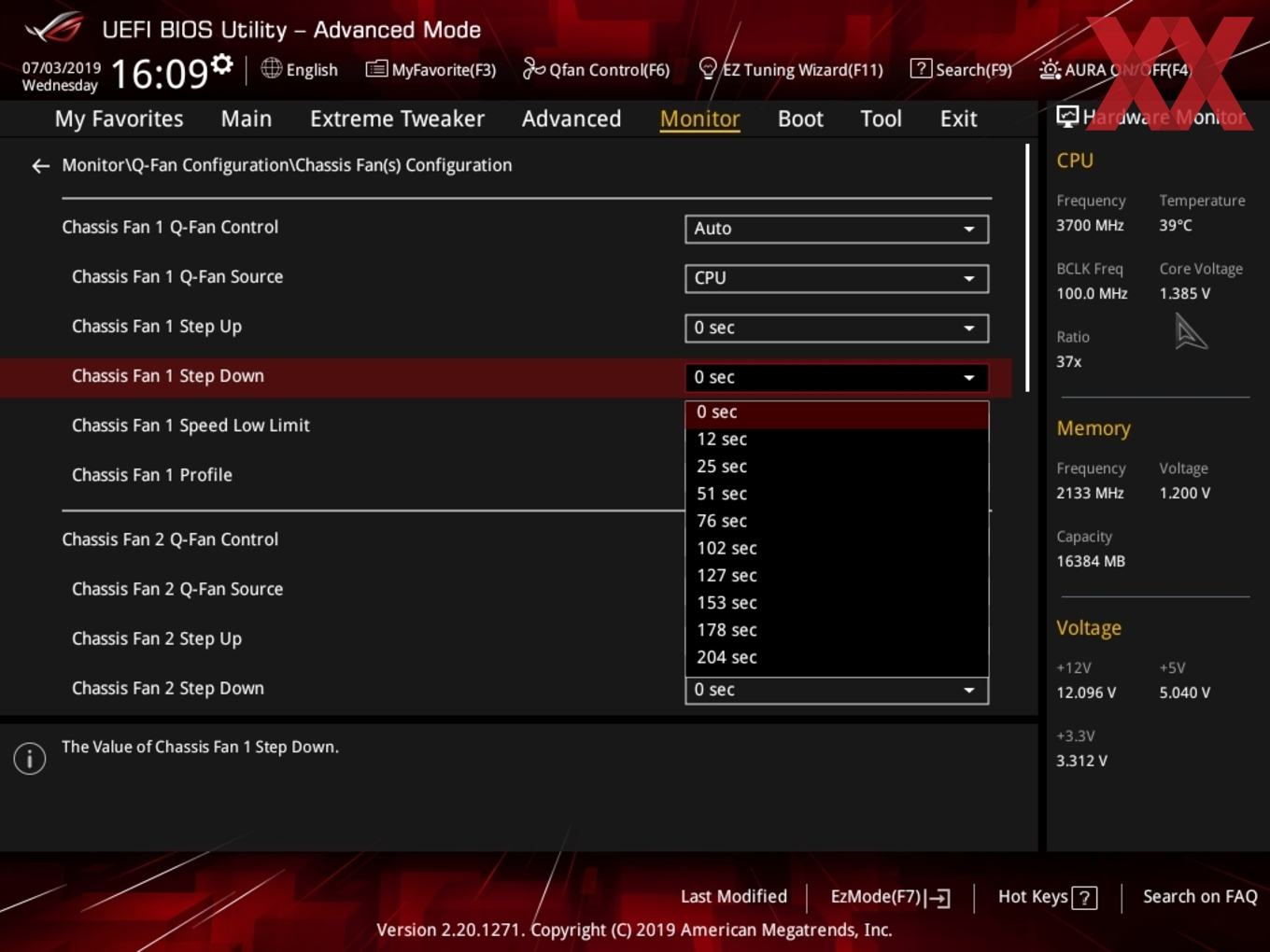Select the Monitor tab
The image size is (1270, 952).
[699, 119]
